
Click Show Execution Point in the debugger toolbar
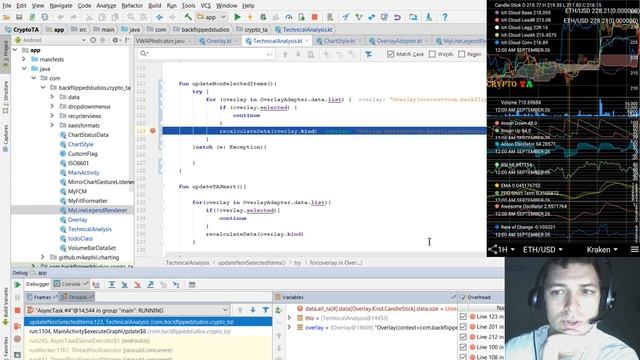pos(96,284)
